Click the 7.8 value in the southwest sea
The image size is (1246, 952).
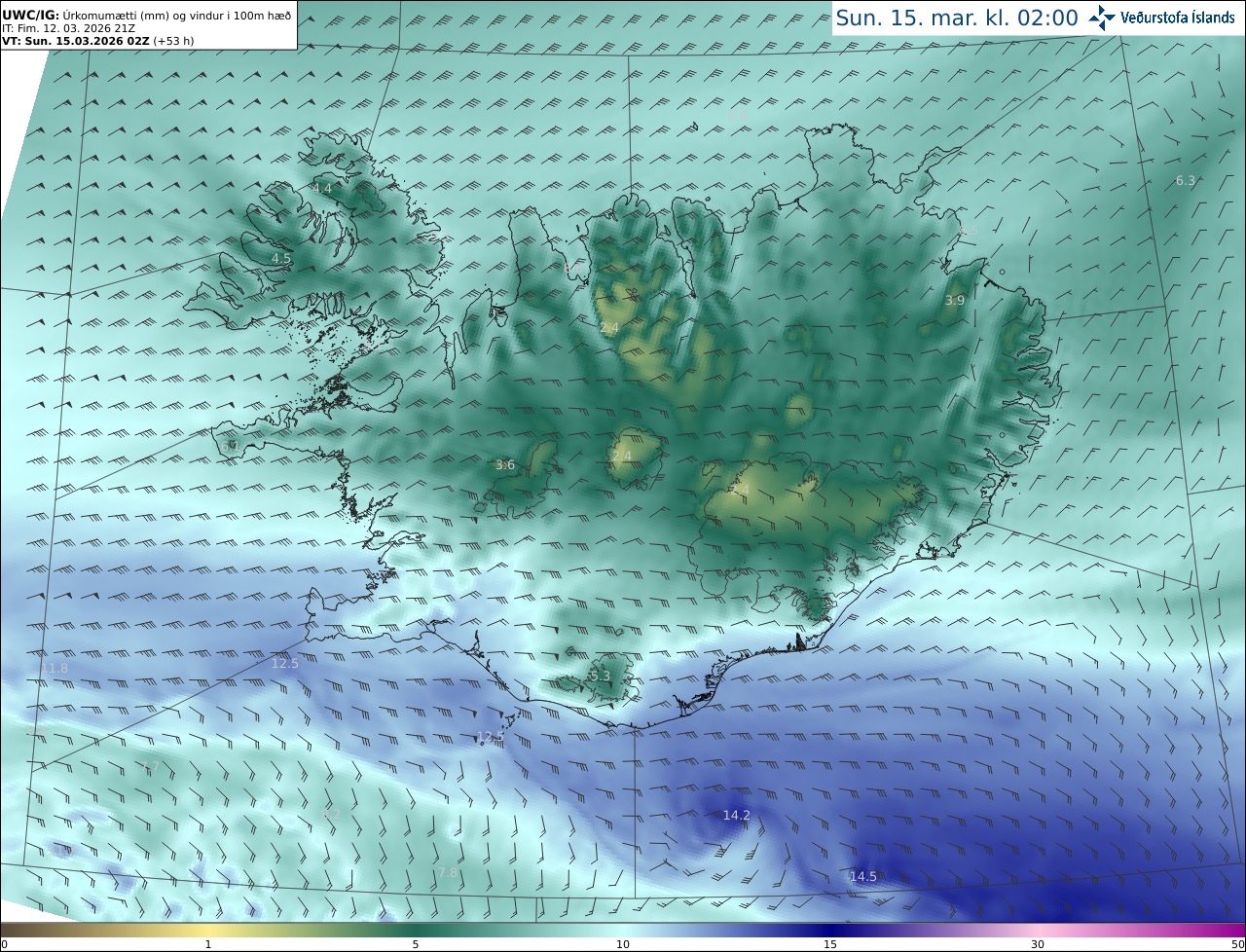(x=448, y=873)
